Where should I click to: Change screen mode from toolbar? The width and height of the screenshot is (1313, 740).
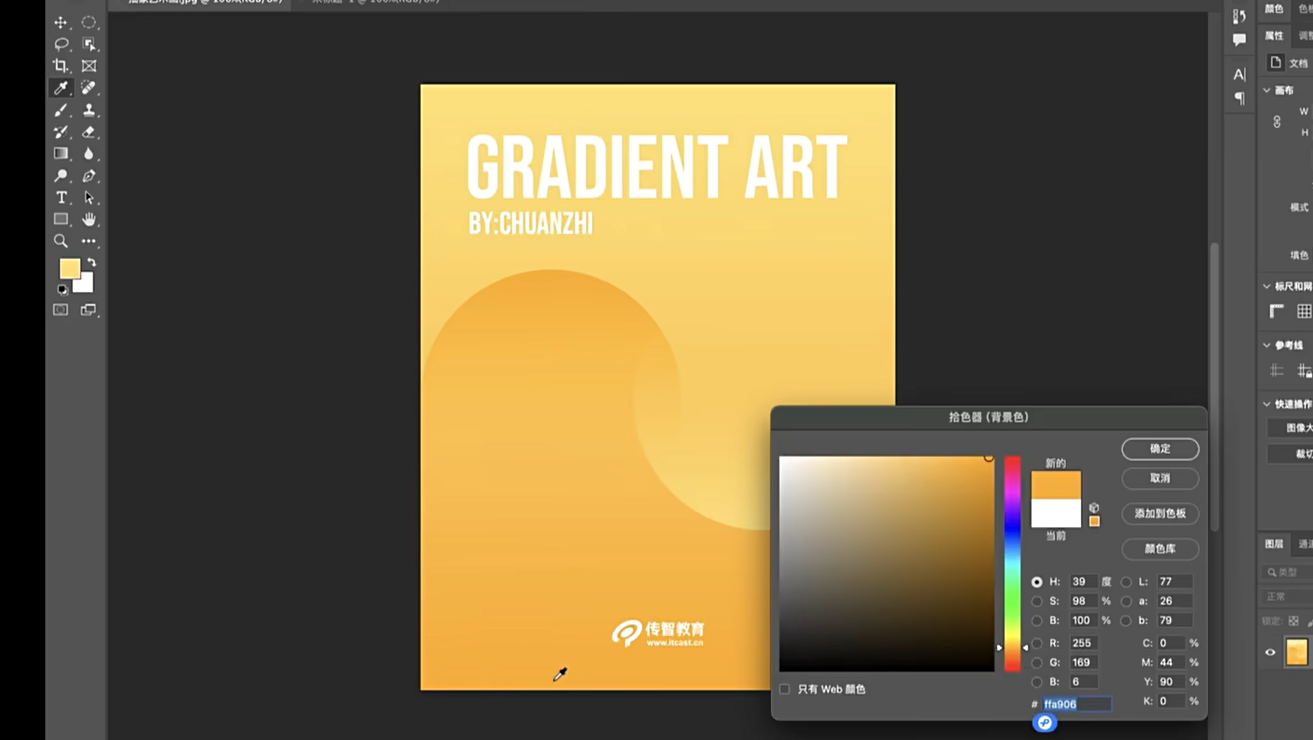click(89, 310)
